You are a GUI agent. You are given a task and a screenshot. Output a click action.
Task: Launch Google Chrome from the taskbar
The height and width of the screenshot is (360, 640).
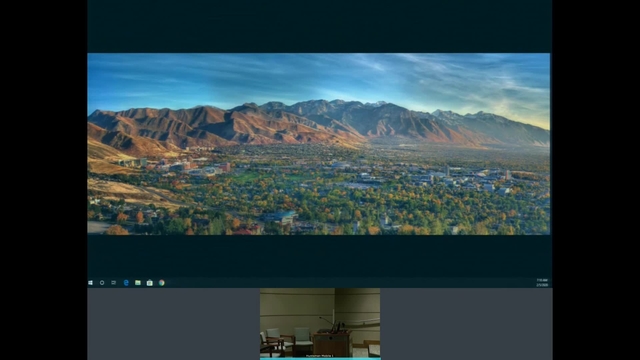tap(162, 282)
